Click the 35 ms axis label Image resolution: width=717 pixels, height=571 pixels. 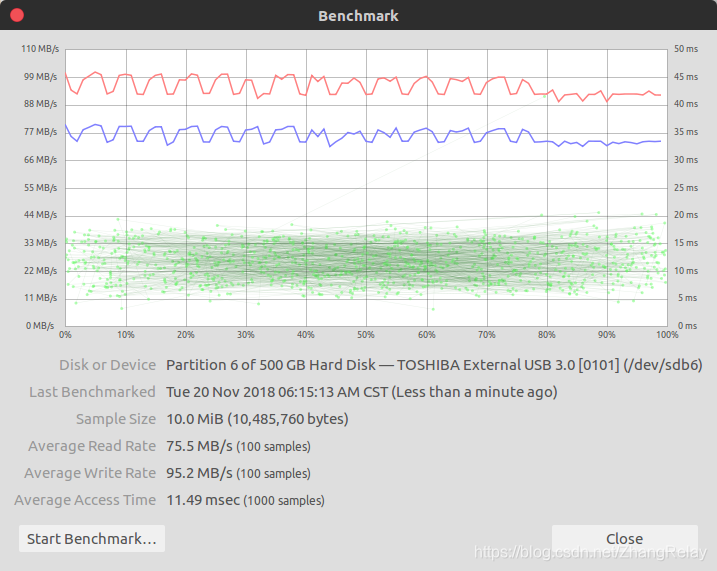click(686, 132)
